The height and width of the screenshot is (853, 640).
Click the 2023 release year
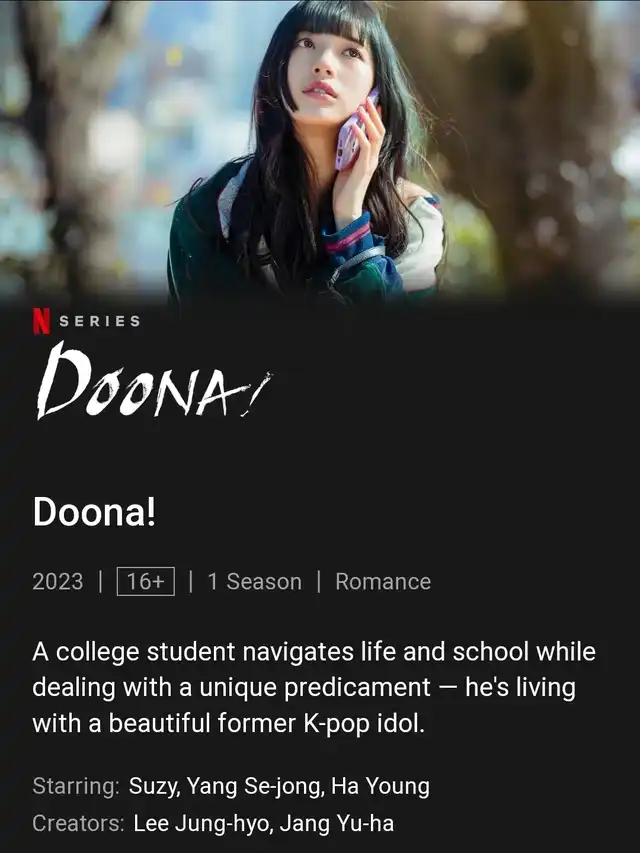(x=58, y=582)
